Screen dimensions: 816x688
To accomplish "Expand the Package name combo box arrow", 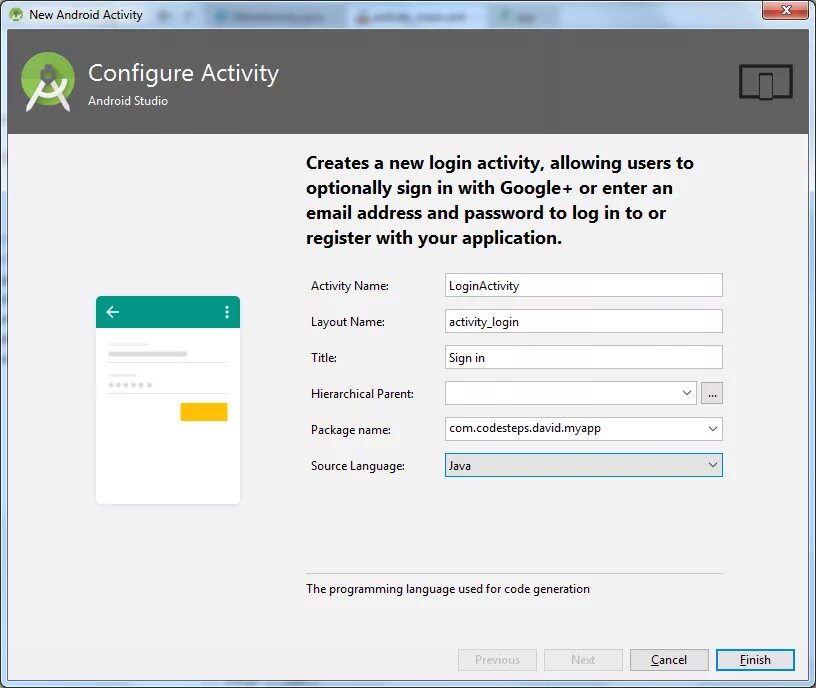I will pyautogui.click(x=712, y=429).
